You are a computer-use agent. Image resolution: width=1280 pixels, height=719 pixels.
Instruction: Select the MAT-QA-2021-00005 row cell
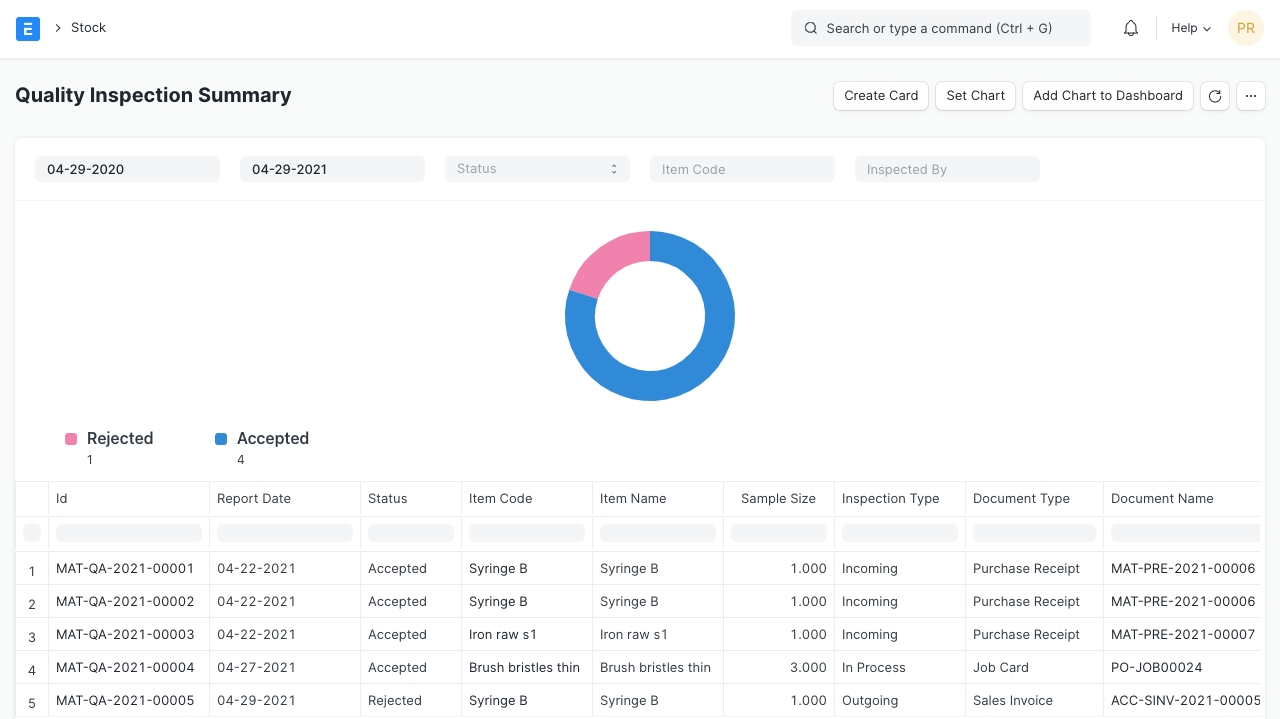(x=125, y=700)
